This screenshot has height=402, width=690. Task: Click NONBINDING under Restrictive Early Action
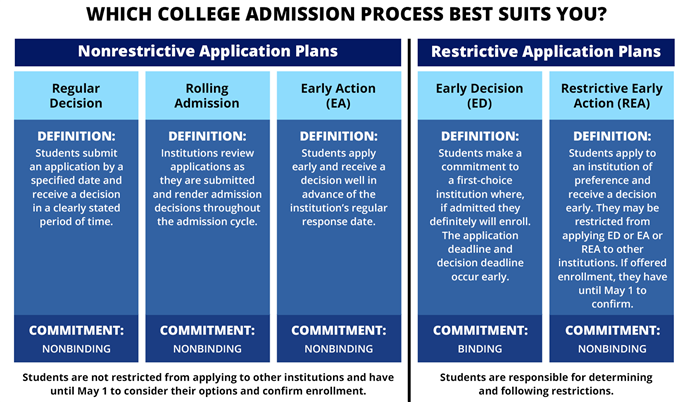click(x=612, y=349)
